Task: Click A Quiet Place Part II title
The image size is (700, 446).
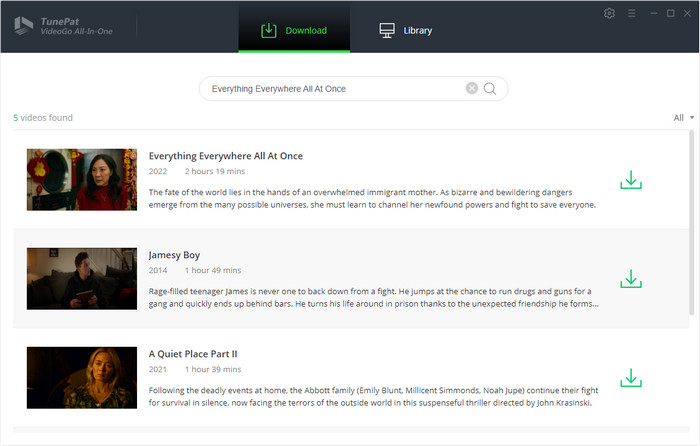Action: tap(192, 354)
